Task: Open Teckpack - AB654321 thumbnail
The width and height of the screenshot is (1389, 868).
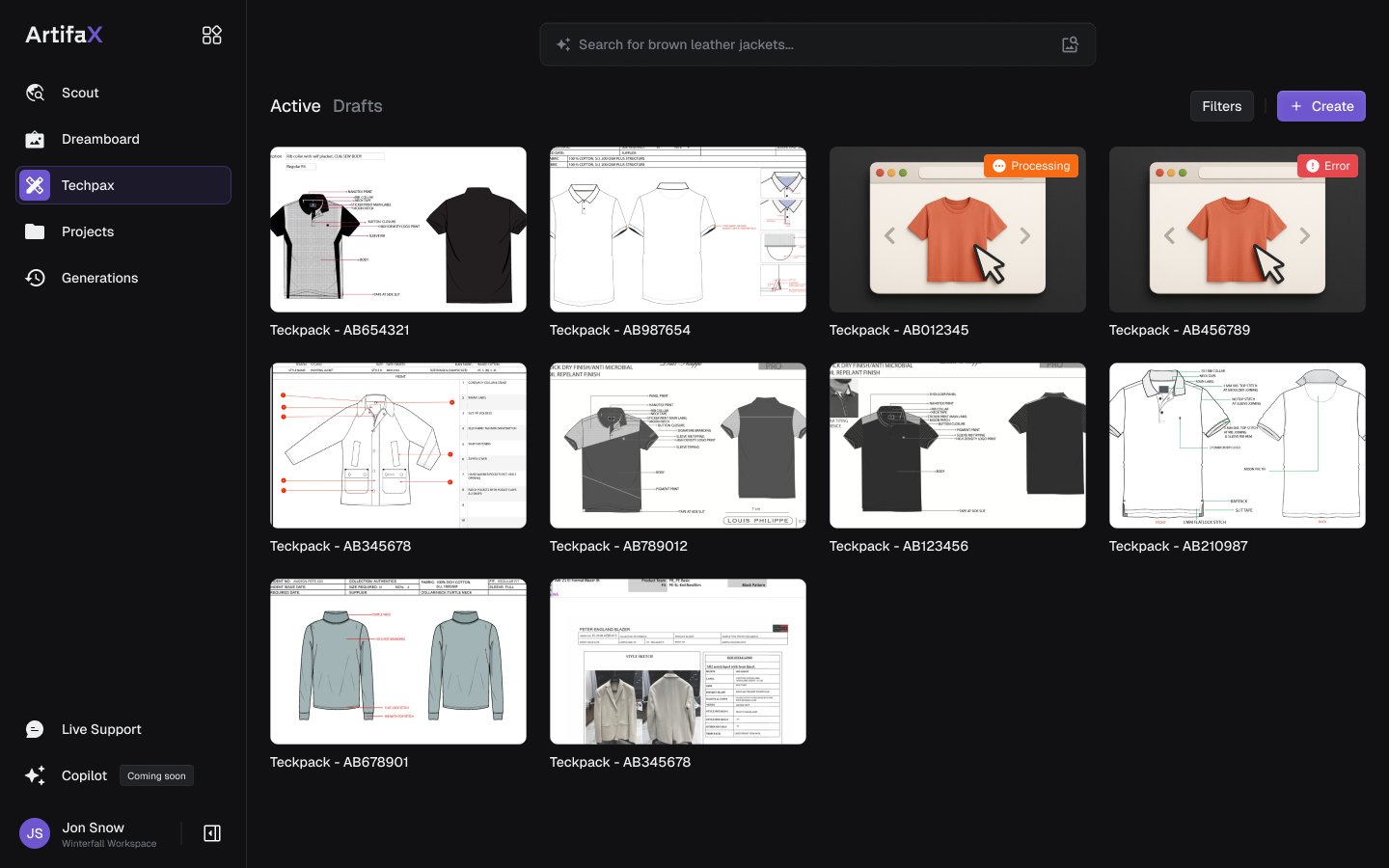Action: pyautogui.click(x=398, y=230)
